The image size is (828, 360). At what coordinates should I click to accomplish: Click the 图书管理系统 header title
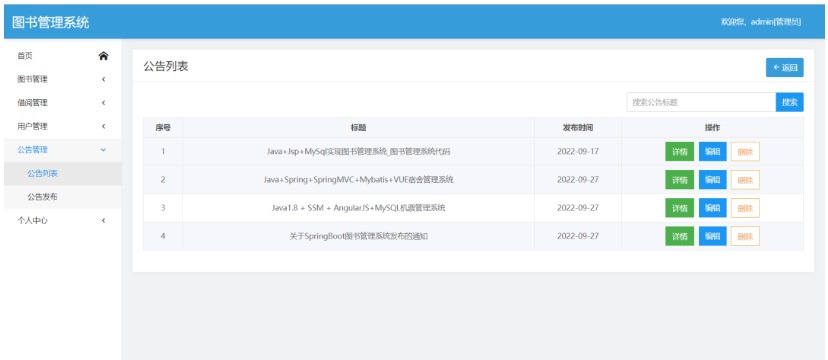(x=51, y=22)
